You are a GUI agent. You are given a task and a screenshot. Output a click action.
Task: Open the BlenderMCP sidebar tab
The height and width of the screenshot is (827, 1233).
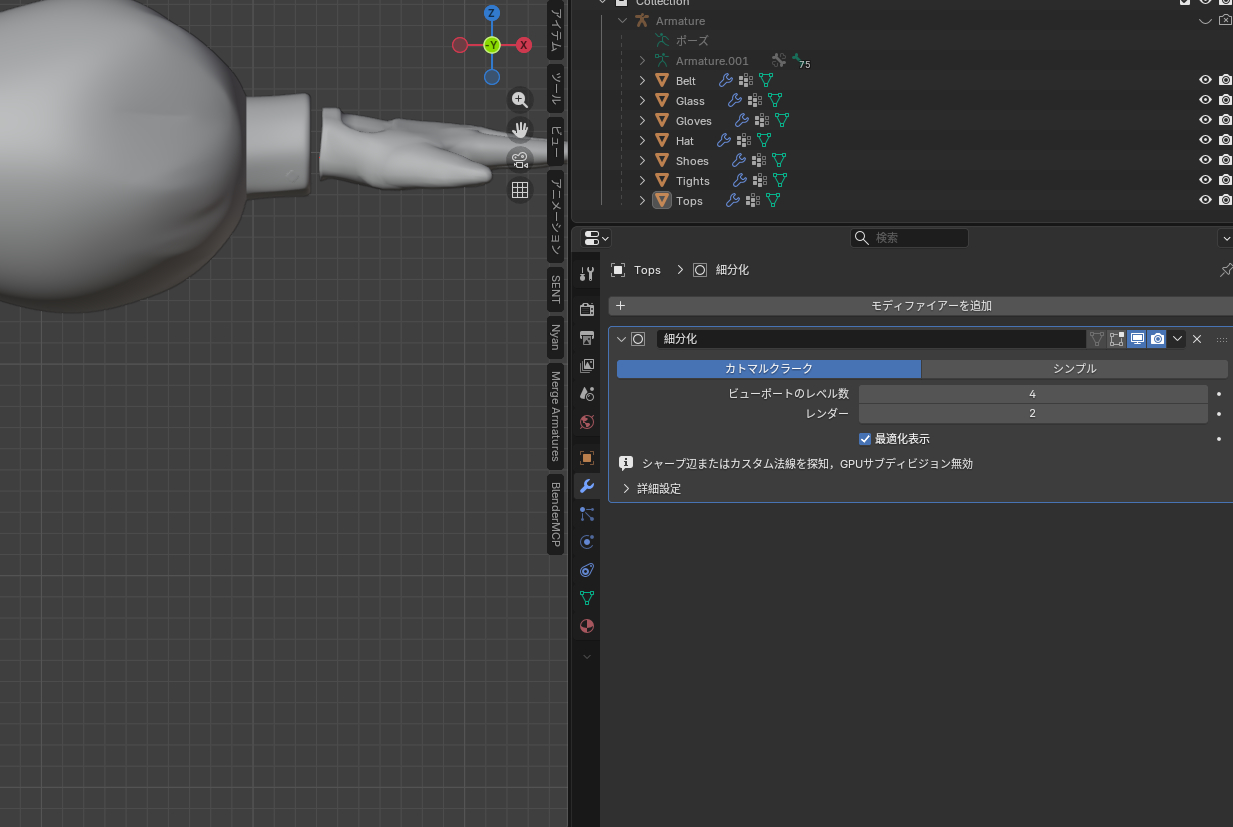click(x=556, y=516)
